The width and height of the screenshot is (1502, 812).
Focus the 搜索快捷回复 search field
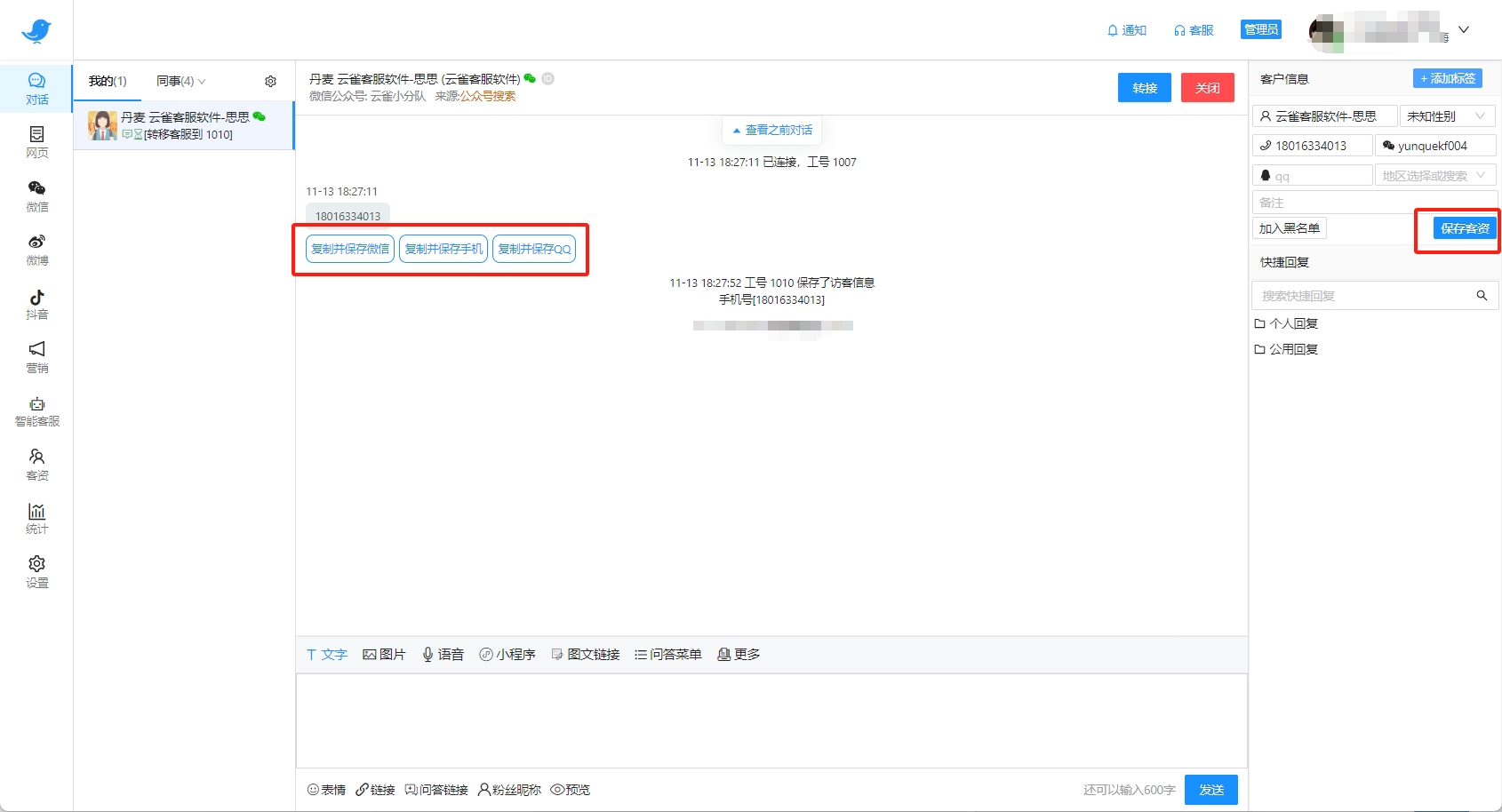[x=1363, y=296]
